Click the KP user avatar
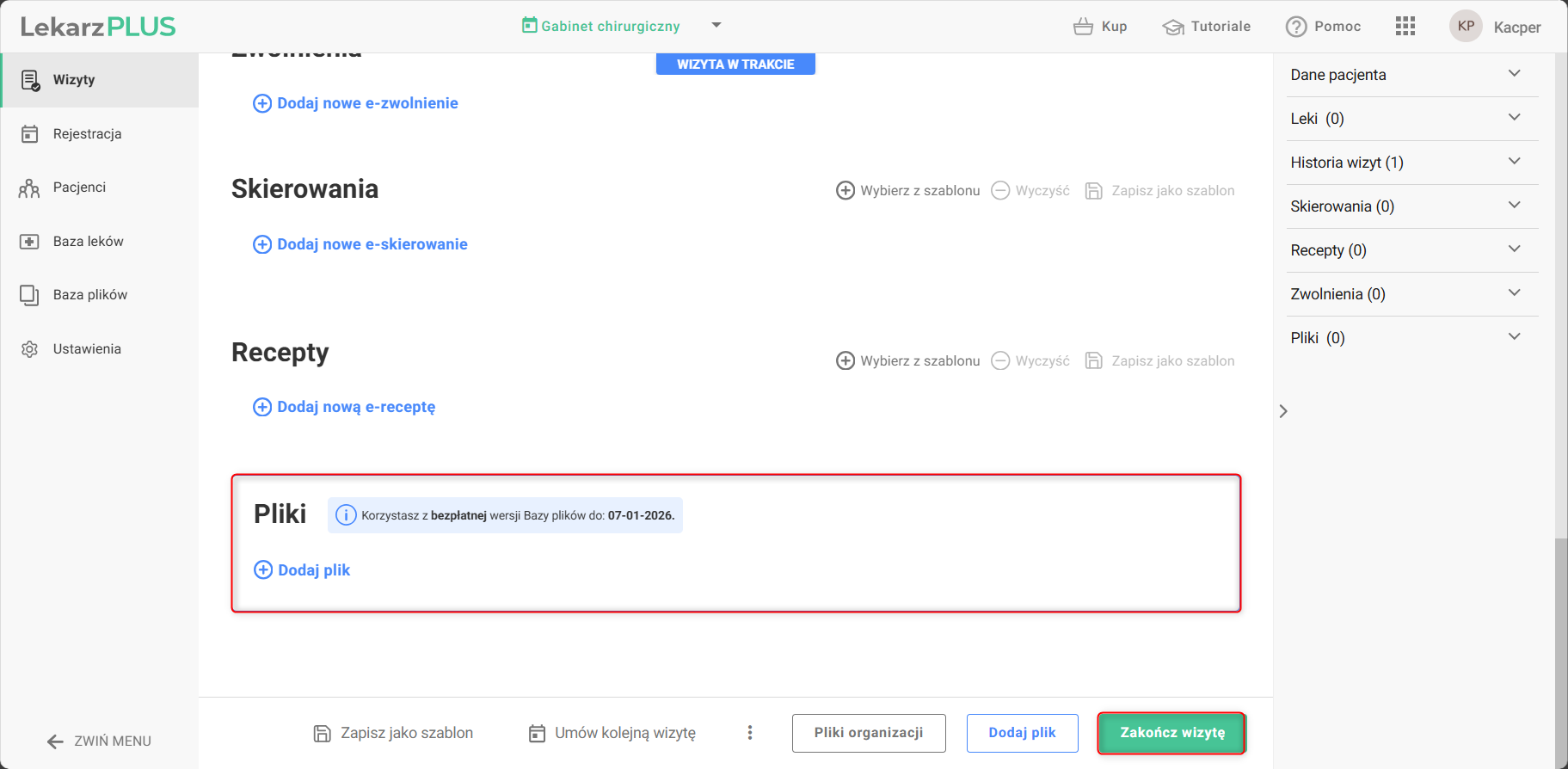This screenshot has height=769, width=1568. coord(1466,26)
